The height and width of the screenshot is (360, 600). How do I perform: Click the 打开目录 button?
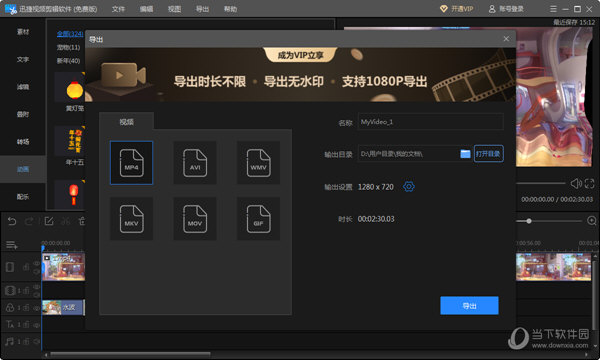point(488,154)
